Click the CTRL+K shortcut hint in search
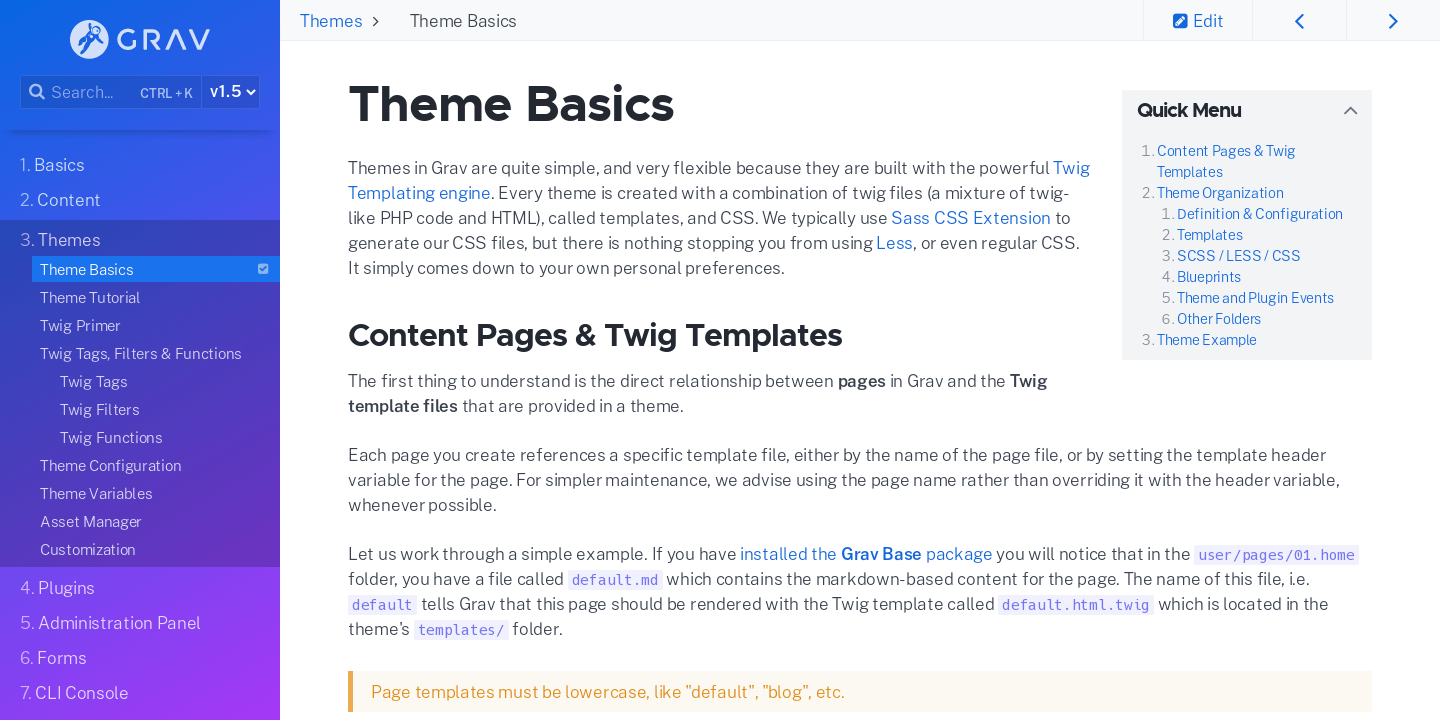Viewport: 1440px width, 720px height. [x=166, y=92]
